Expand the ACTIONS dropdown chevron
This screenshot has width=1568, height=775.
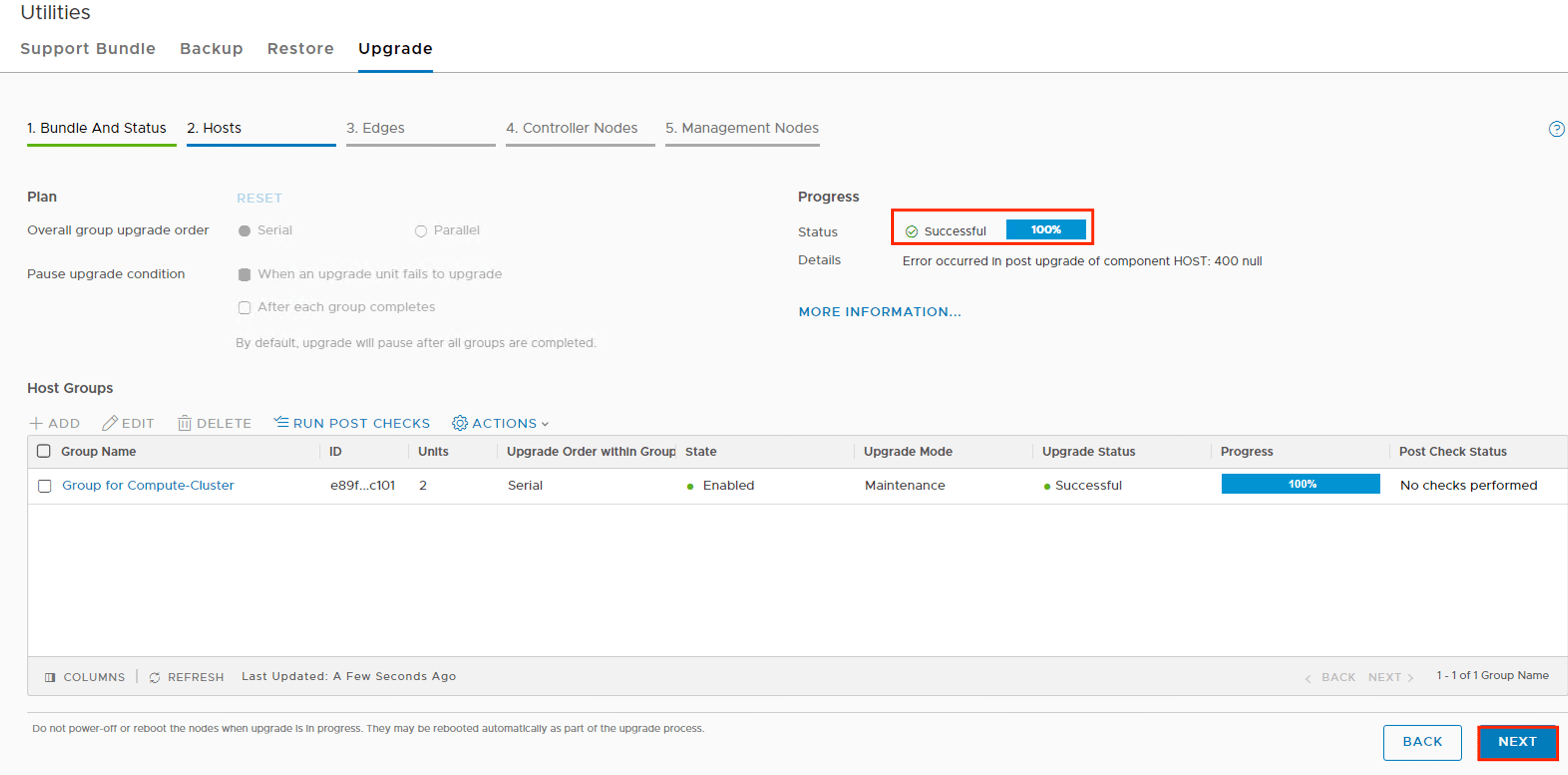[x=545, y=424]
